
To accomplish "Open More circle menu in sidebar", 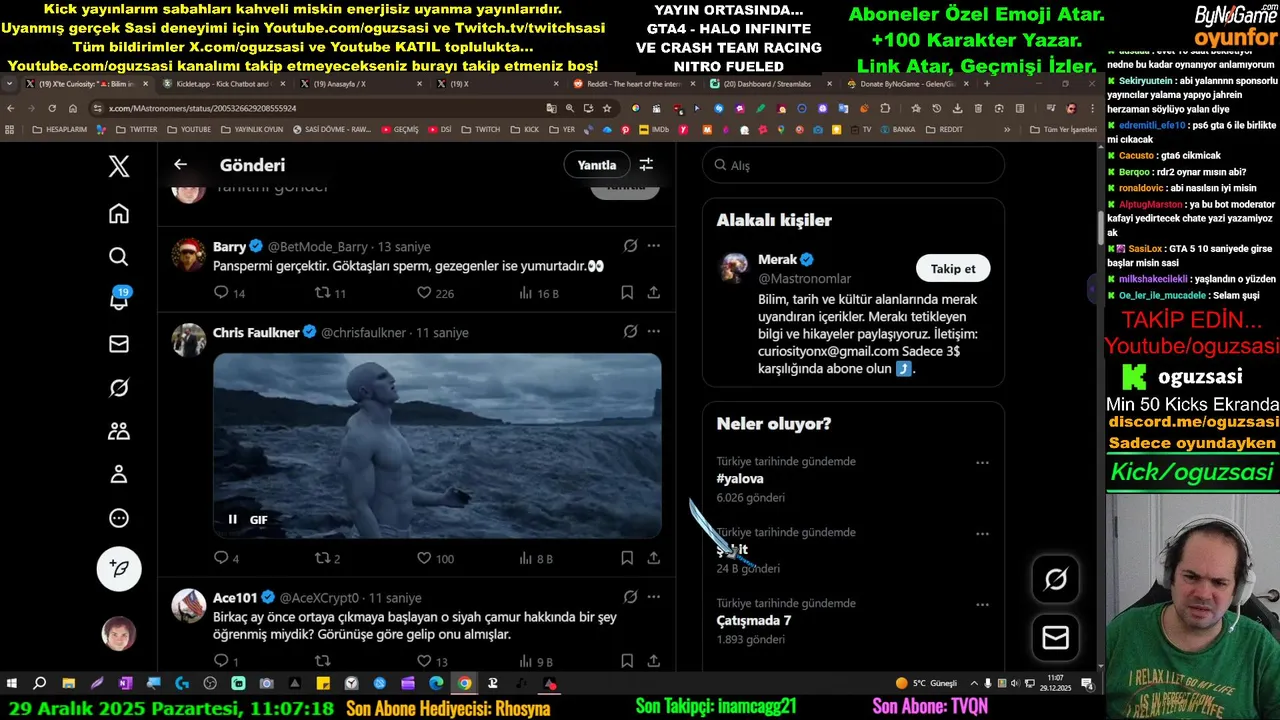I will 119,518.
